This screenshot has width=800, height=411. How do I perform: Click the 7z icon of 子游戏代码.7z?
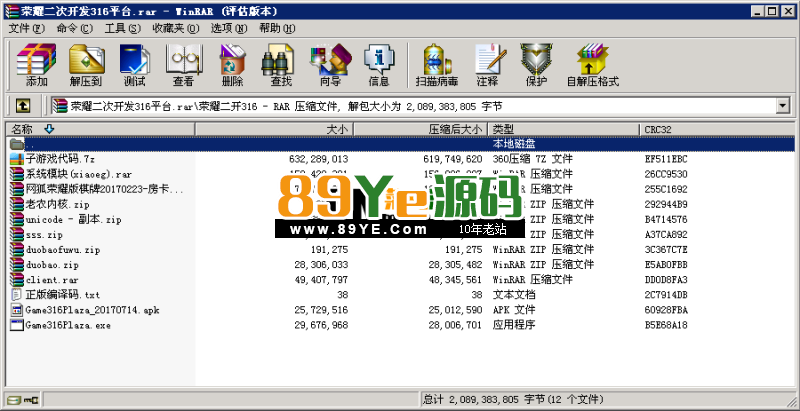[x=17, y=159]
